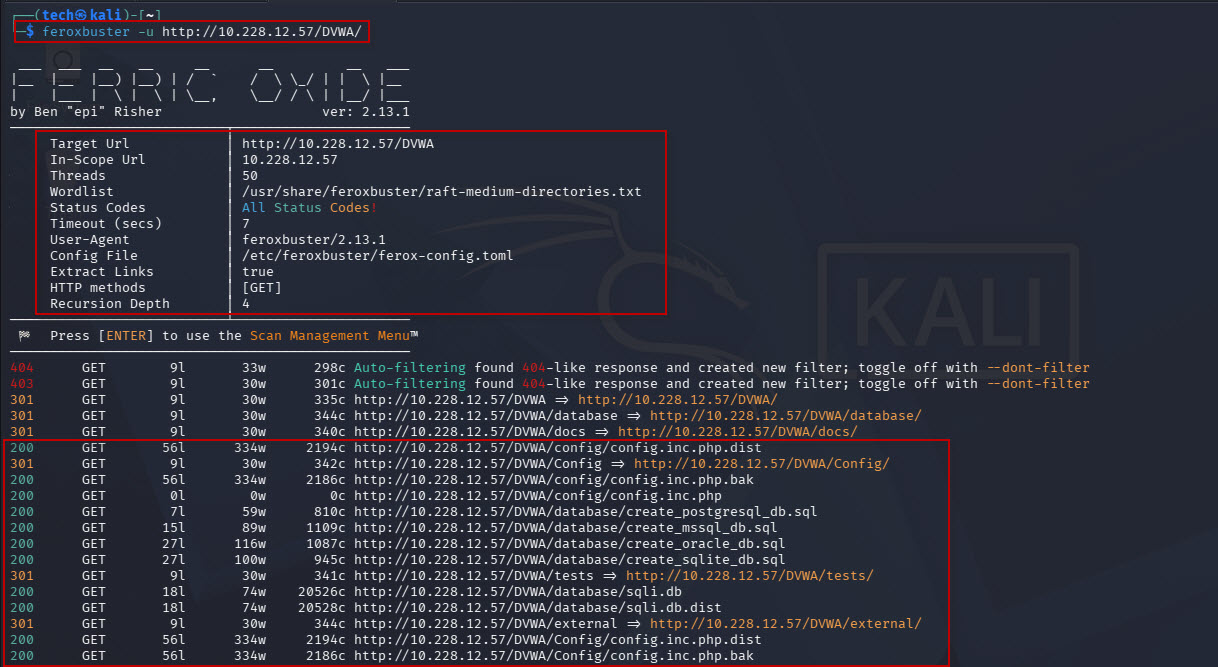Open the redirect link ending /DVWA/external/

pyautogui.click(x=786, y=624)
